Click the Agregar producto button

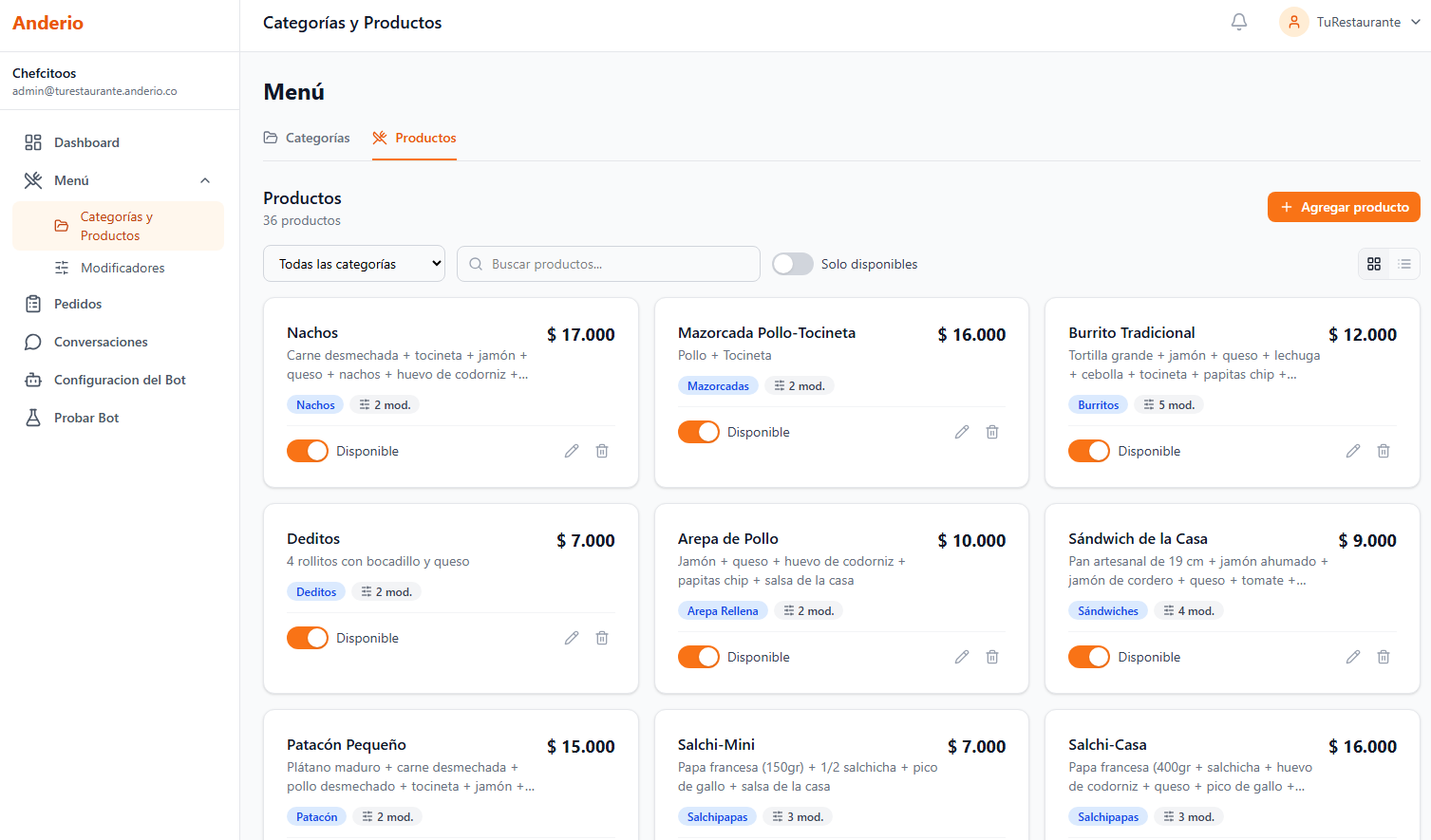click(x=1344, y=207)
